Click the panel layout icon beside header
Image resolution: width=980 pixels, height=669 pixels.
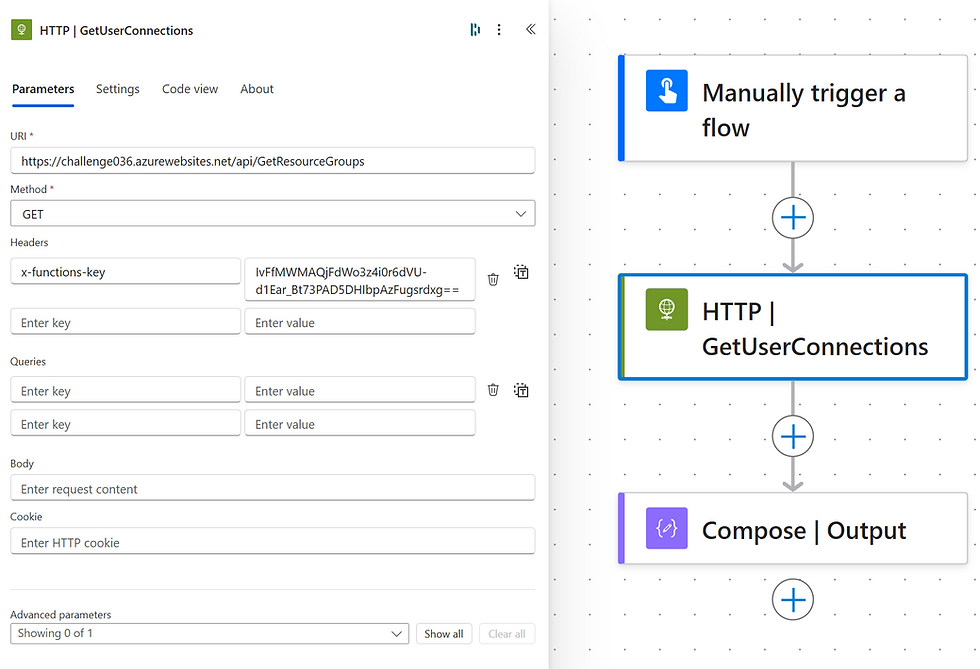pyautogui.click(x=475, y=29)
